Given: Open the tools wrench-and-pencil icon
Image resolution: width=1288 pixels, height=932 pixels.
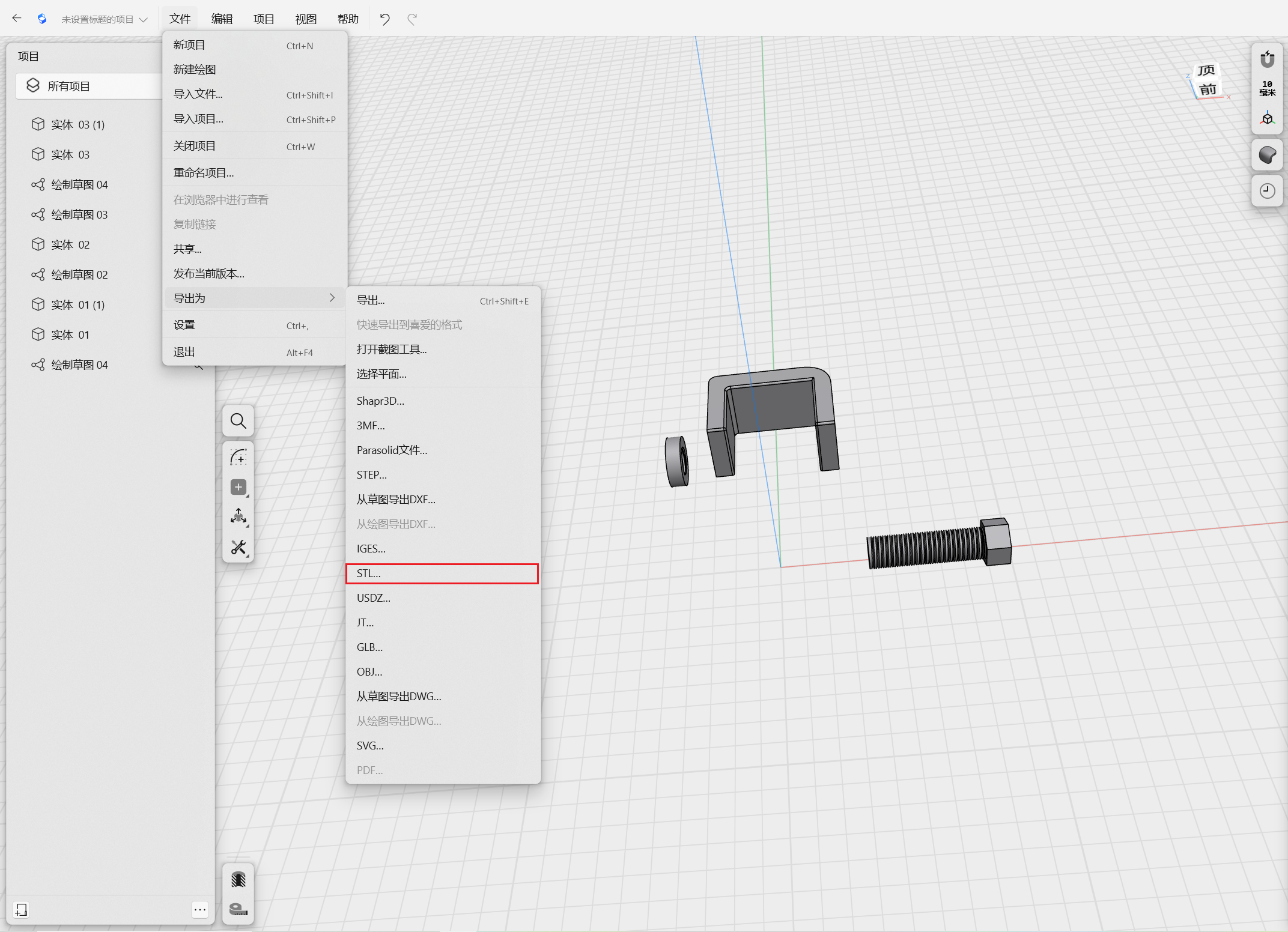Looking at the screenshot, I should (238, 547).
